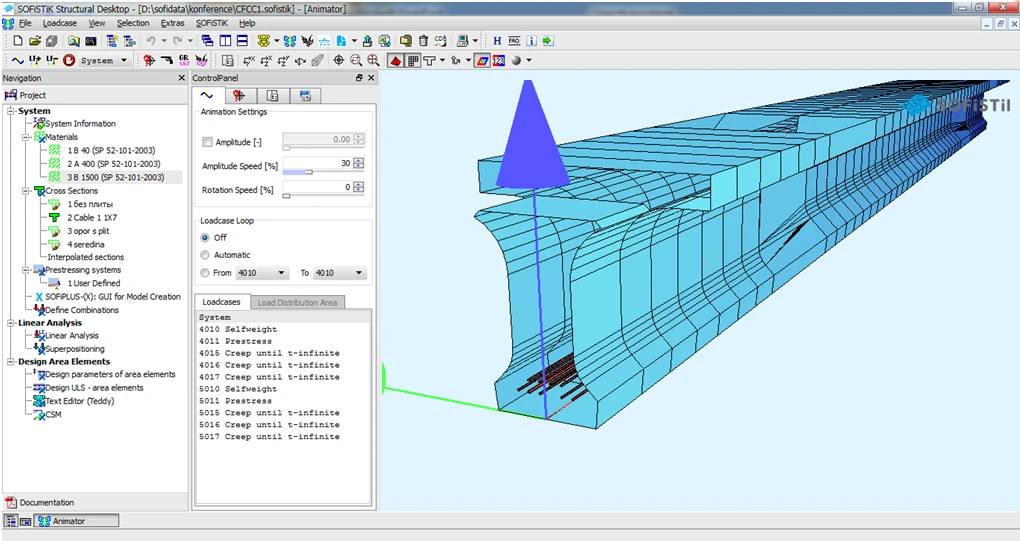Open the Loadcase menu
Viewport: 1020px width, 541px height.
[60, 23]
